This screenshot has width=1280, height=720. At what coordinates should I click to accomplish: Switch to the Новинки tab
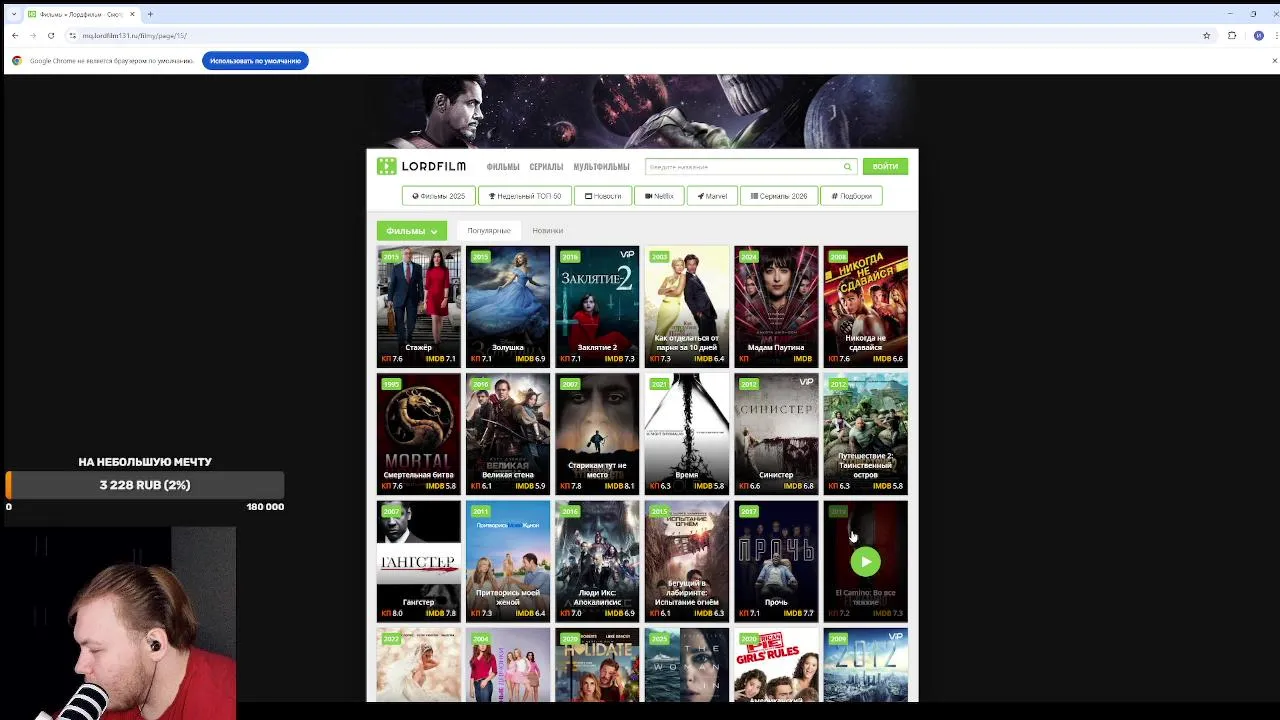[547, 231]
